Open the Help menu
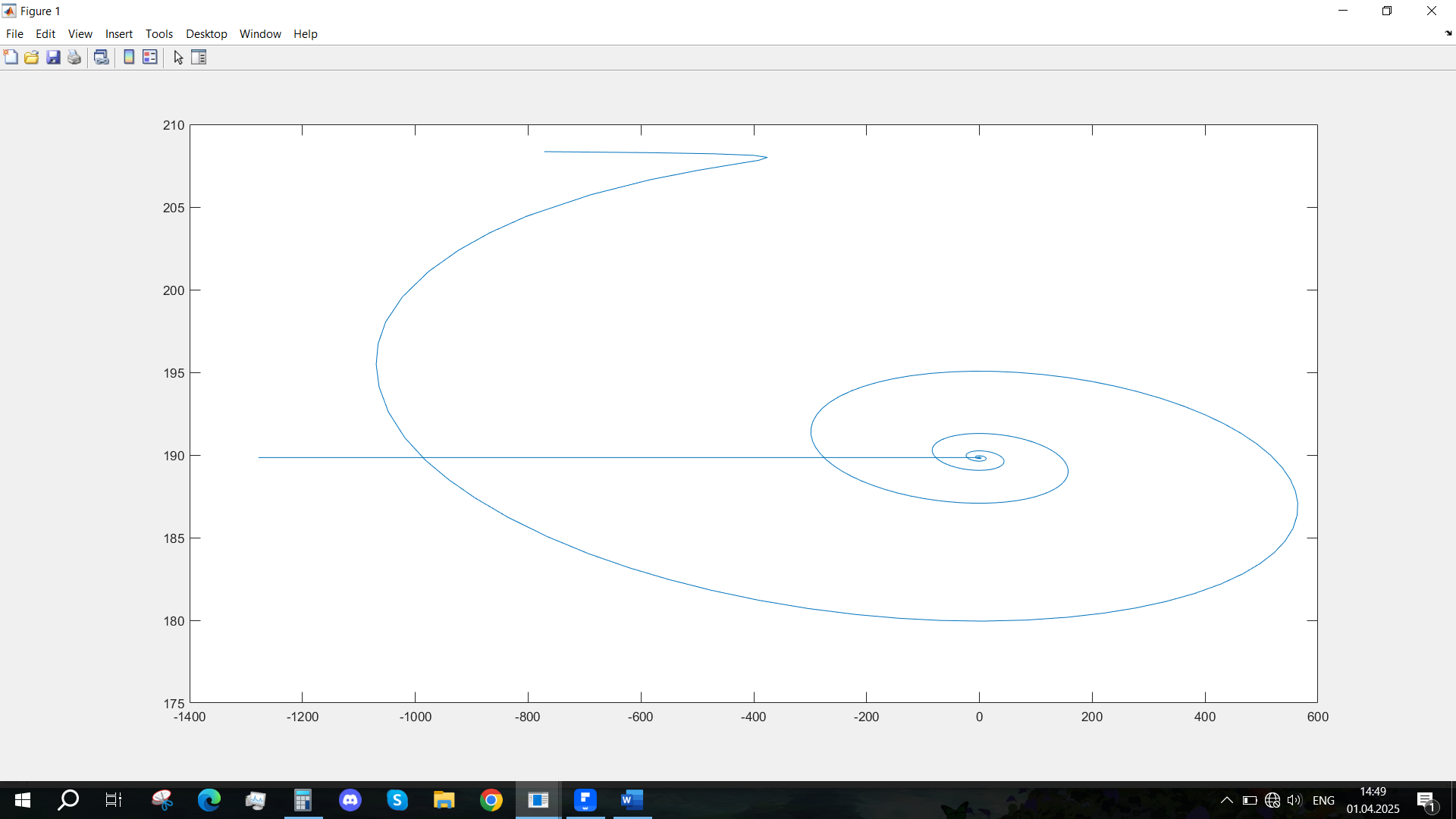 pos(306,33)
